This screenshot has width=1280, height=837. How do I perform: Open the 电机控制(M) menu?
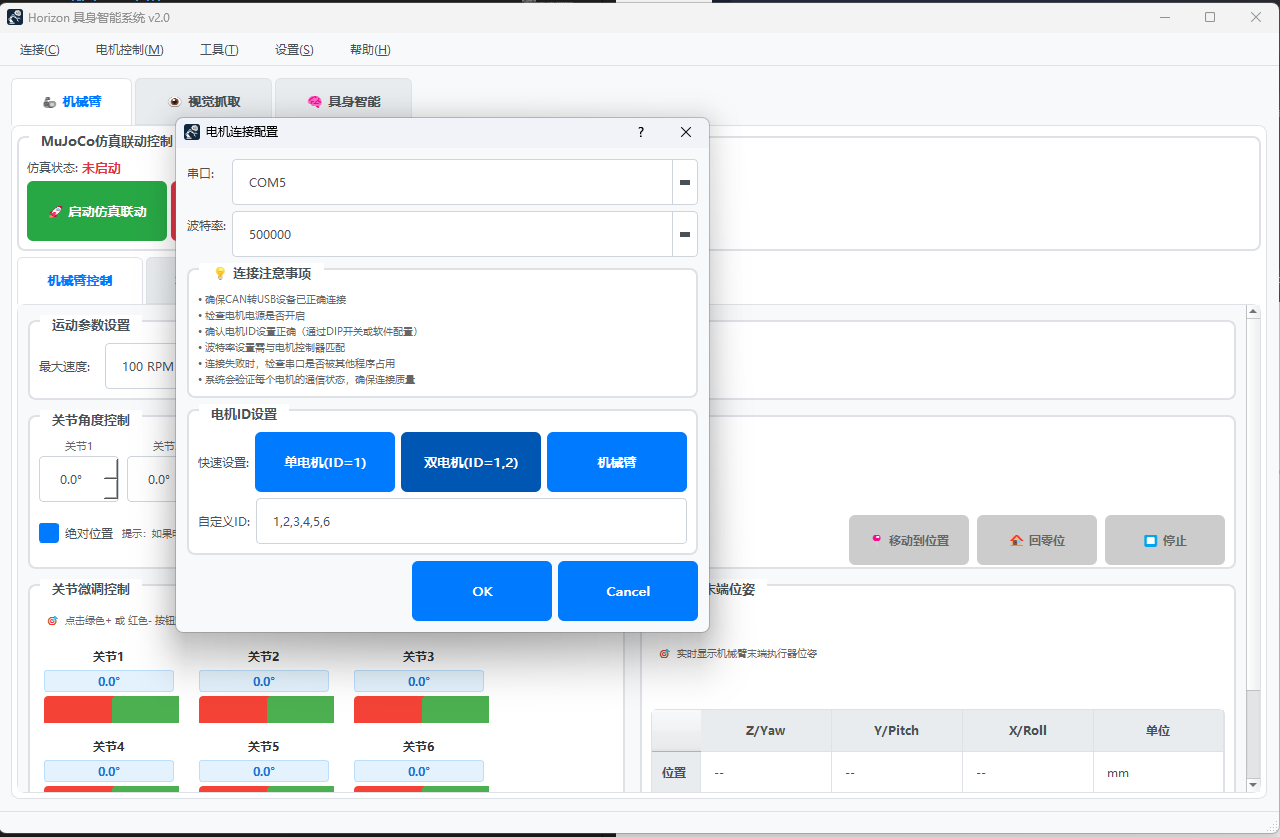click(130, 50)
